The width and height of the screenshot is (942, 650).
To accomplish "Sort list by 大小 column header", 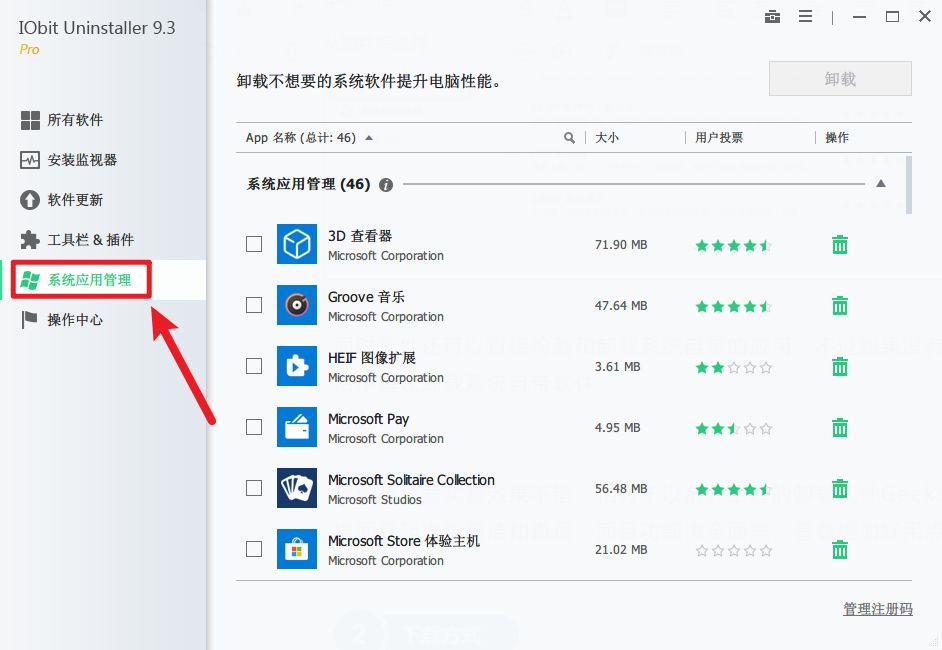I will (607, 138).
